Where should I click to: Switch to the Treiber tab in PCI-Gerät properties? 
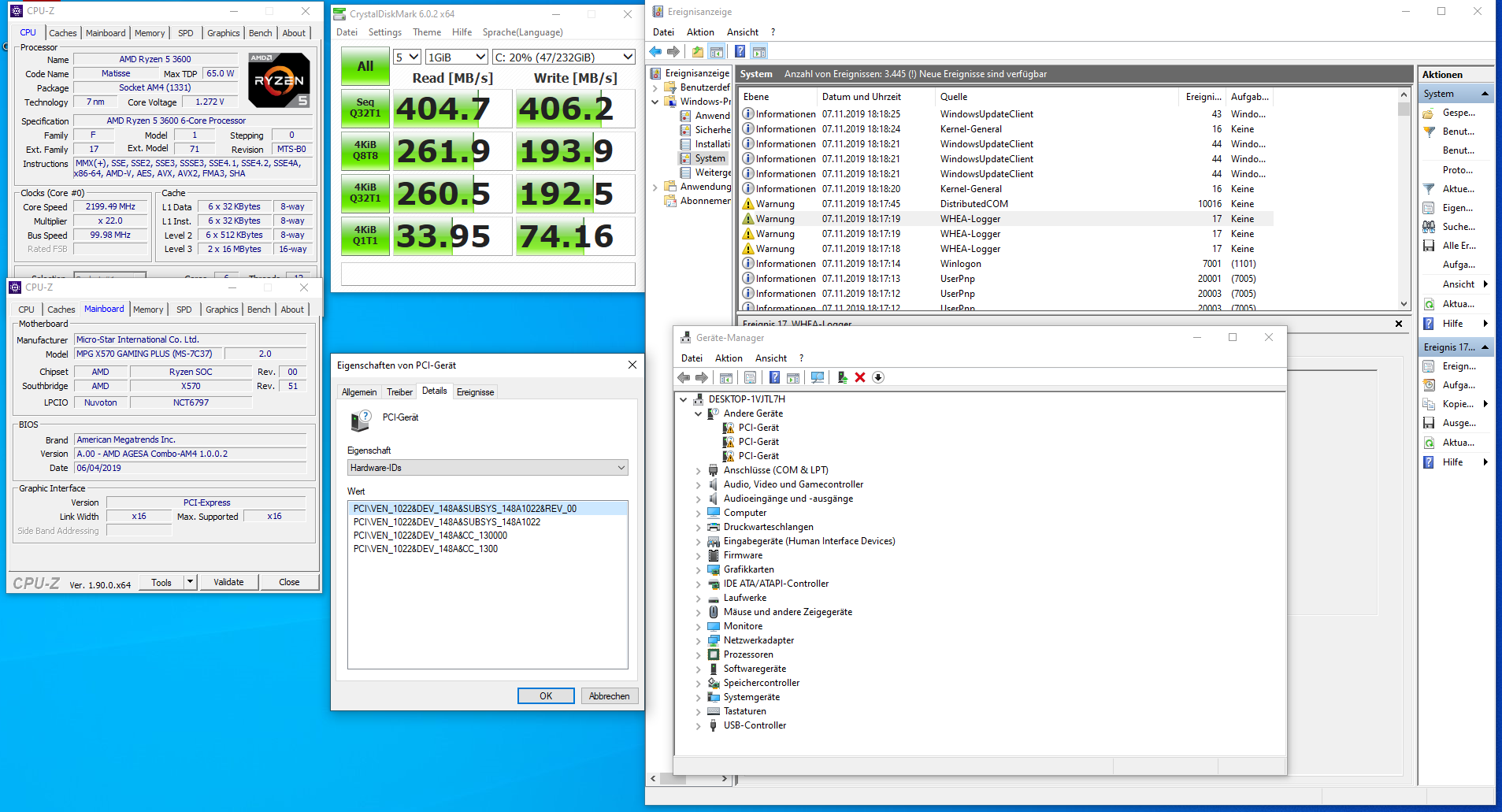coord(399,392)
